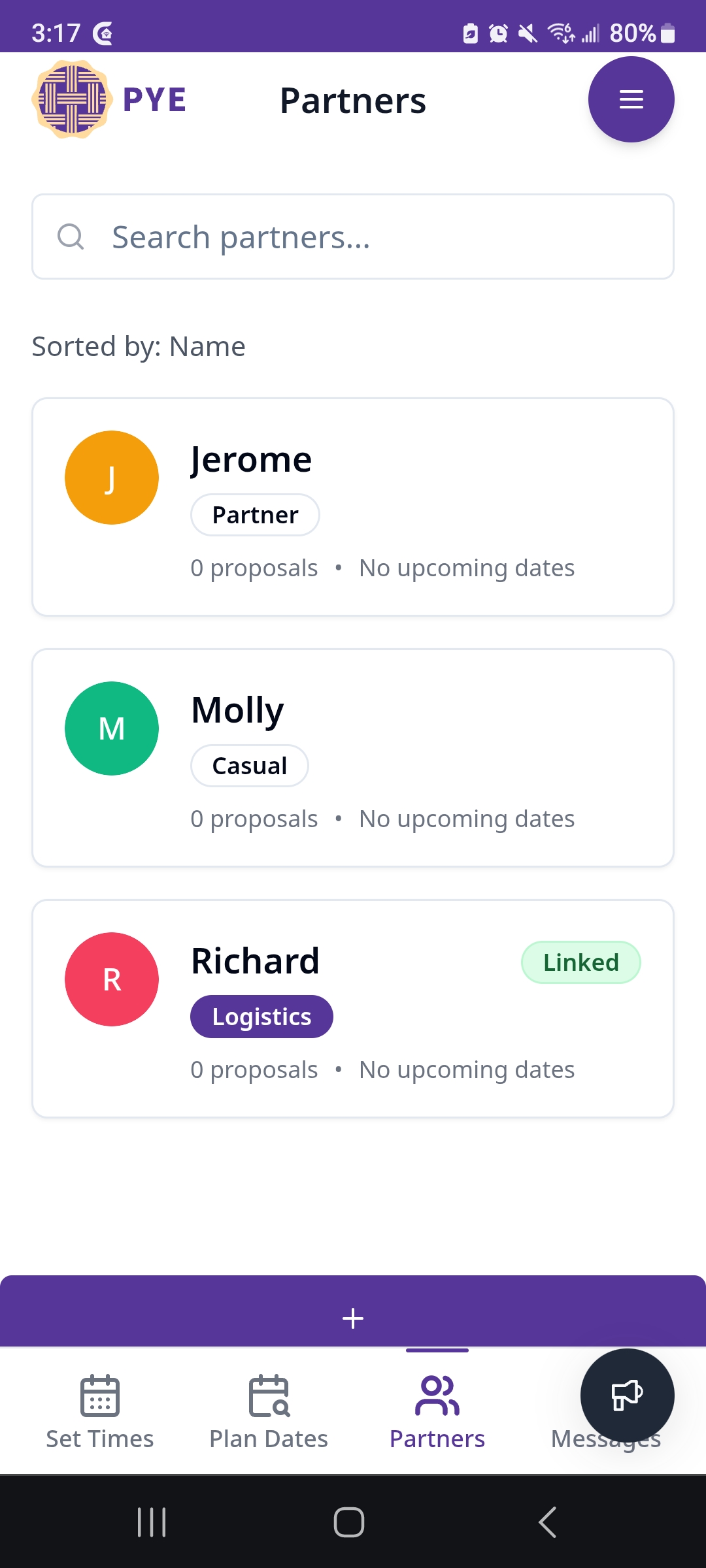Tap the search magnifier icon
This screenshot has height=1568, width=706.
click(x=71, y=237)
